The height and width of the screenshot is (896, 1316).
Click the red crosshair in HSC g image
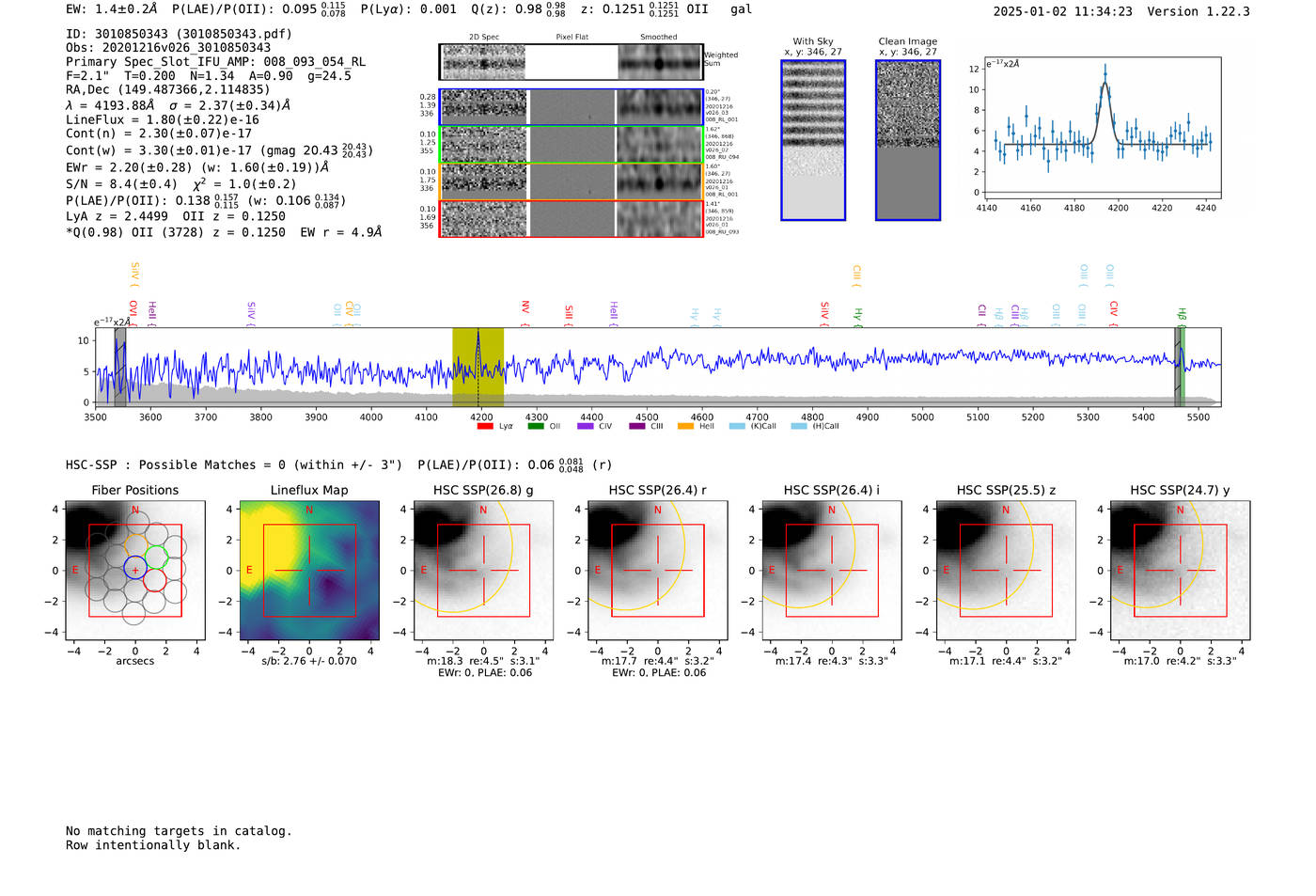[x=483, y=570]
